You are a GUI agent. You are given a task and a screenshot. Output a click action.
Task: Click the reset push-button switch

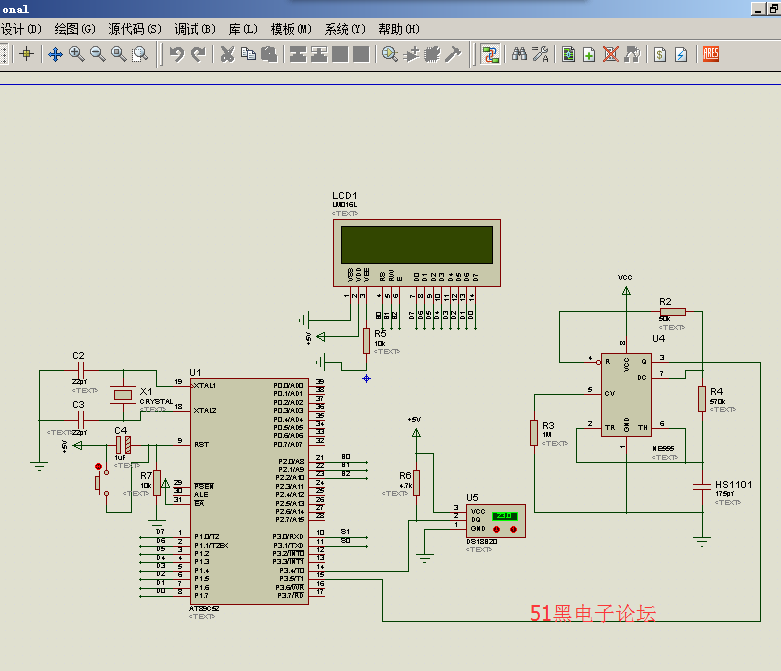(x=102, y=480)
